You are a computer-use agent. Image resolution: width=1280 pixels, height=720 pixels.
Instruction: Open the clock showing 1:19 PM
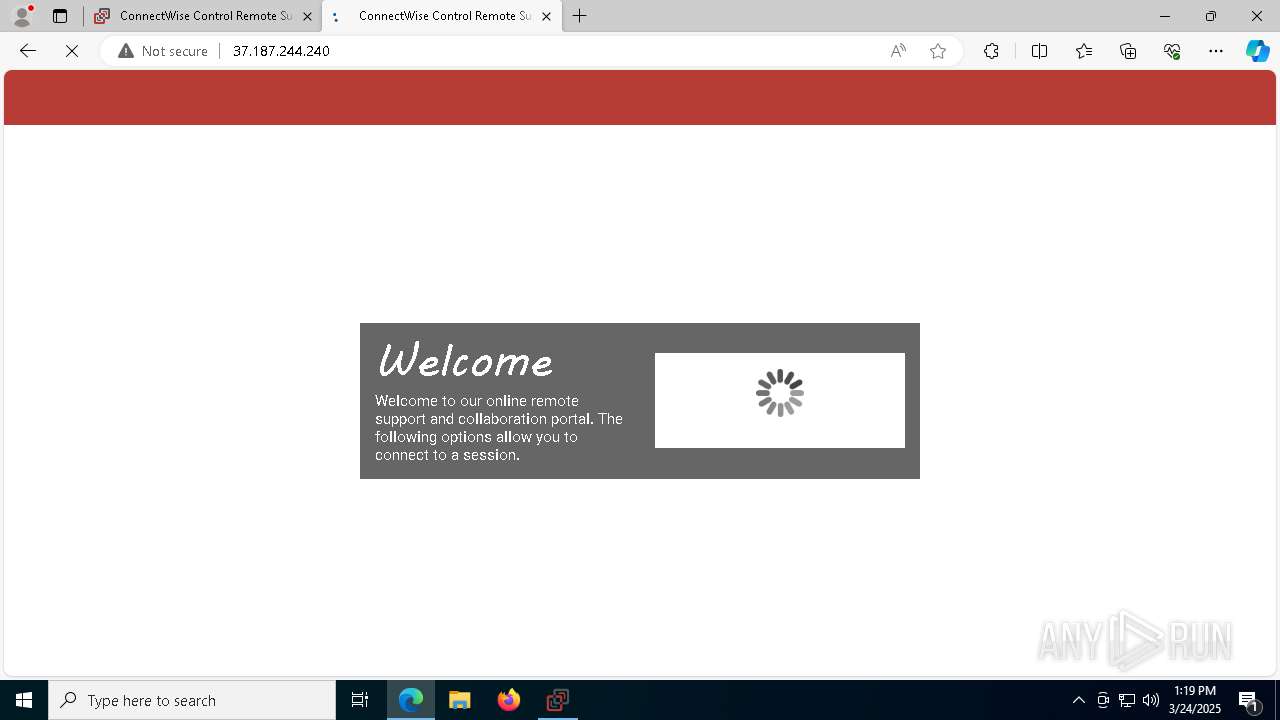(1195, 700)
